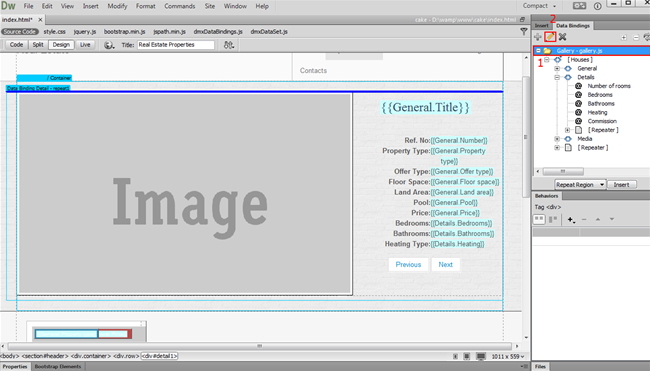650x371 pixels.
Task: Click the file management icon beside Title
Action: coord(229,45)
